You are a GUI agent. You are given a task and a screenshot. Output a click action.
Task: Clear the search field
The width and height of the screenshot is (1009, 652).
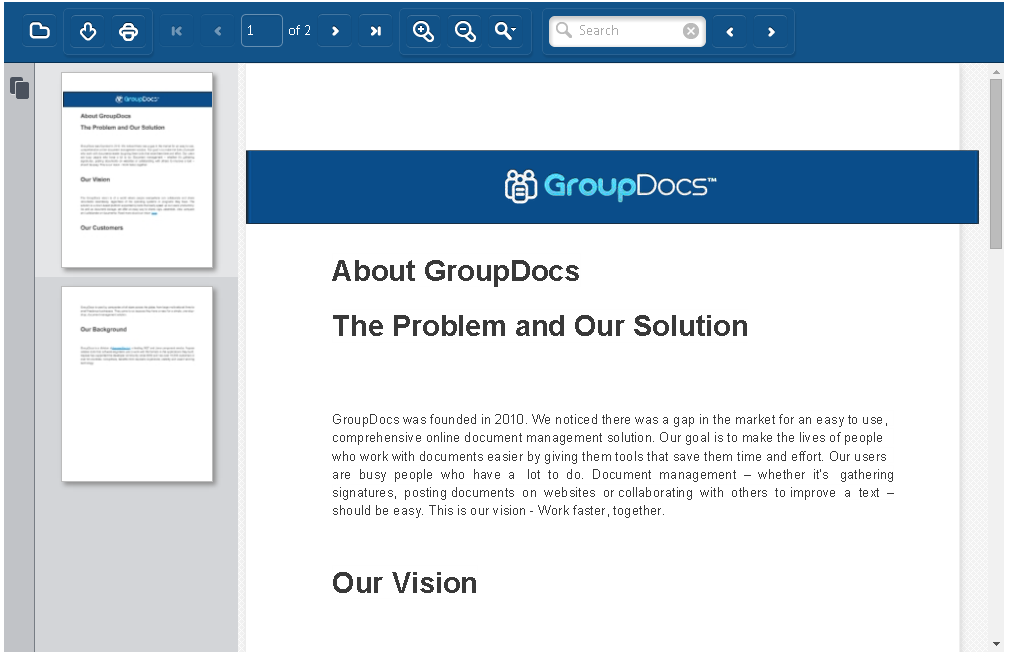pyautogui.click(x=690, y=31)
